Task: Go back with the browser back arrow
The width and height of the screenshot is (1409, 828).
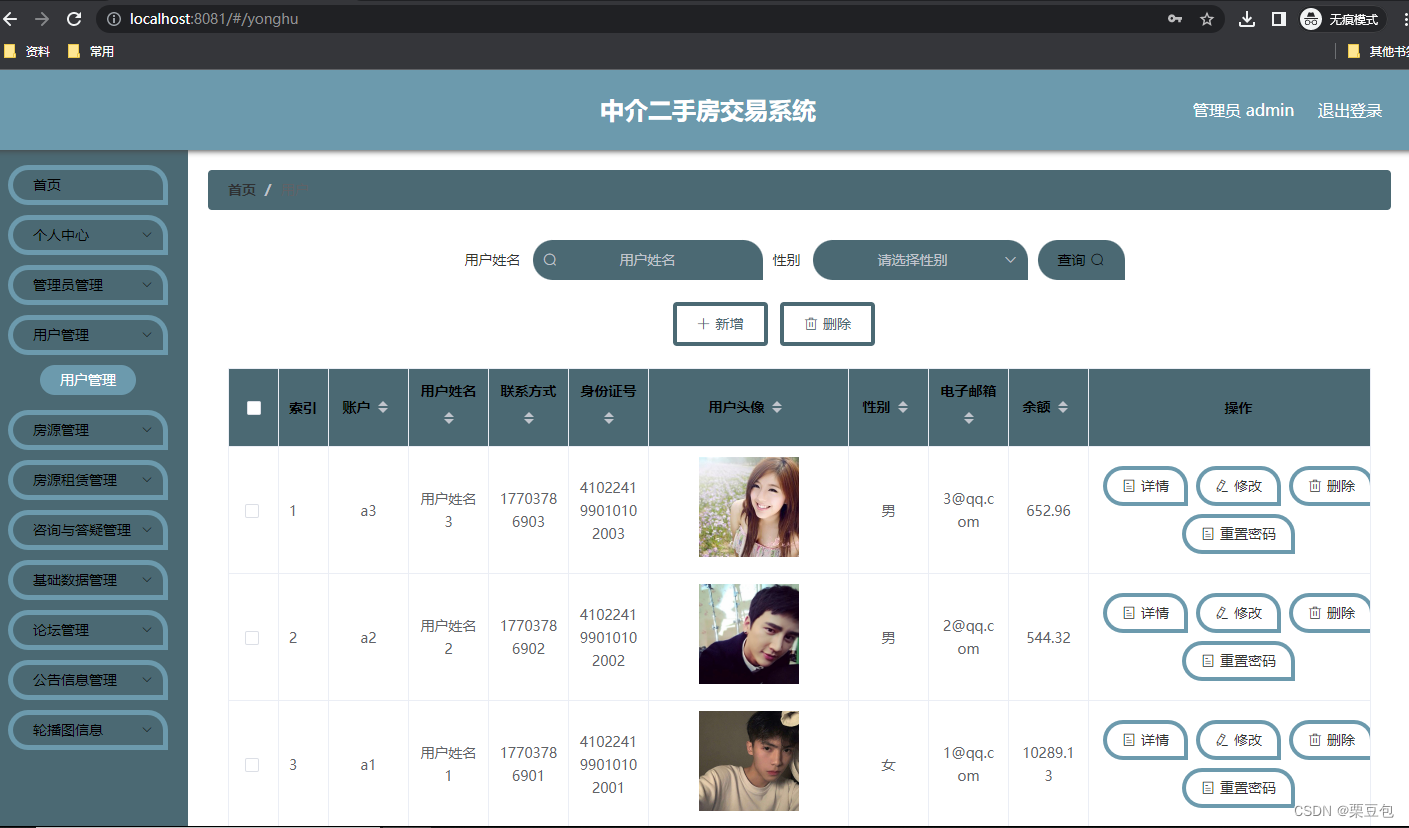Action: click(10, 19)
